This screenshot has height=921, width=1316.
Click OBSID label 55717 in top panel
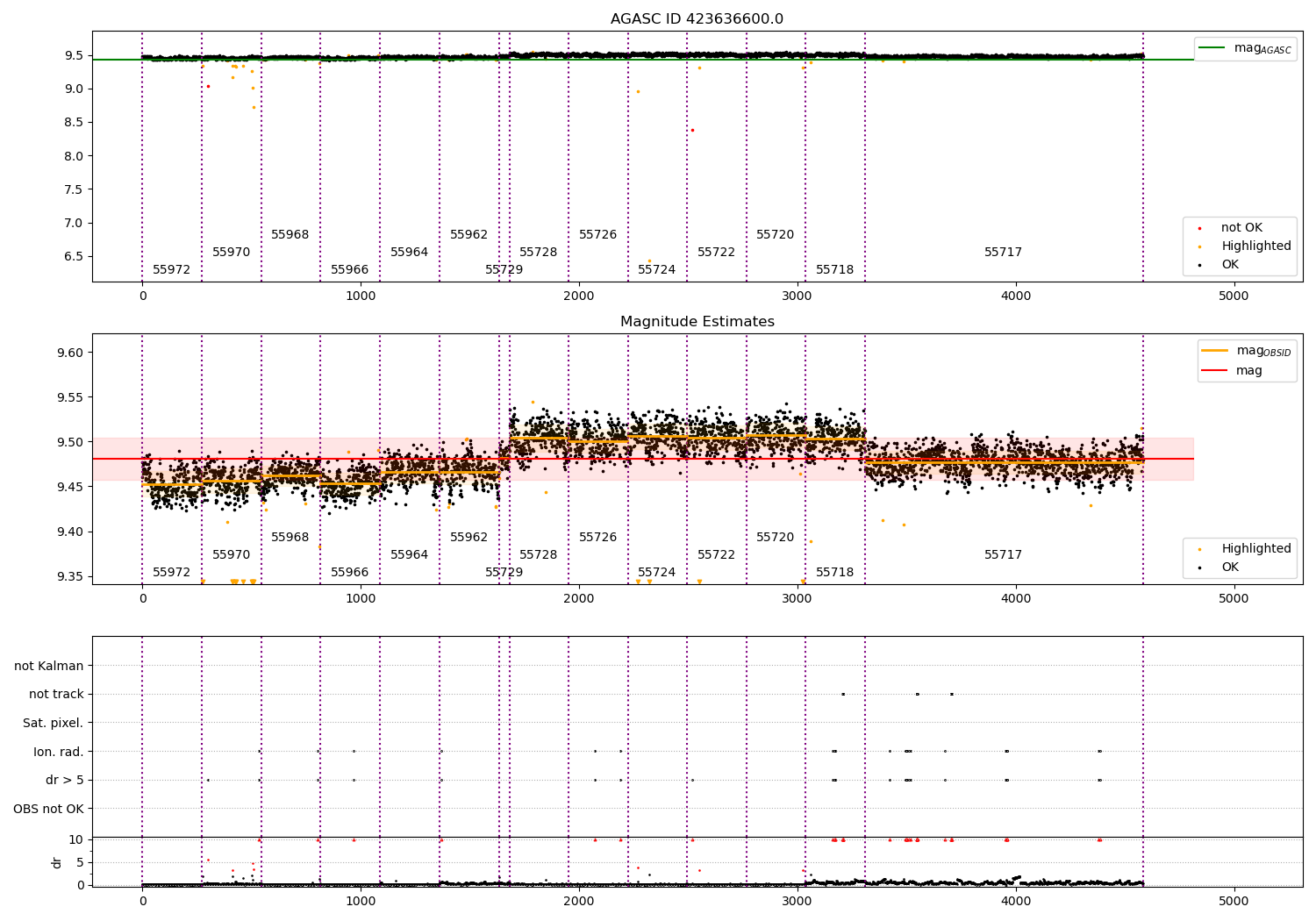tap(1004, 253)
